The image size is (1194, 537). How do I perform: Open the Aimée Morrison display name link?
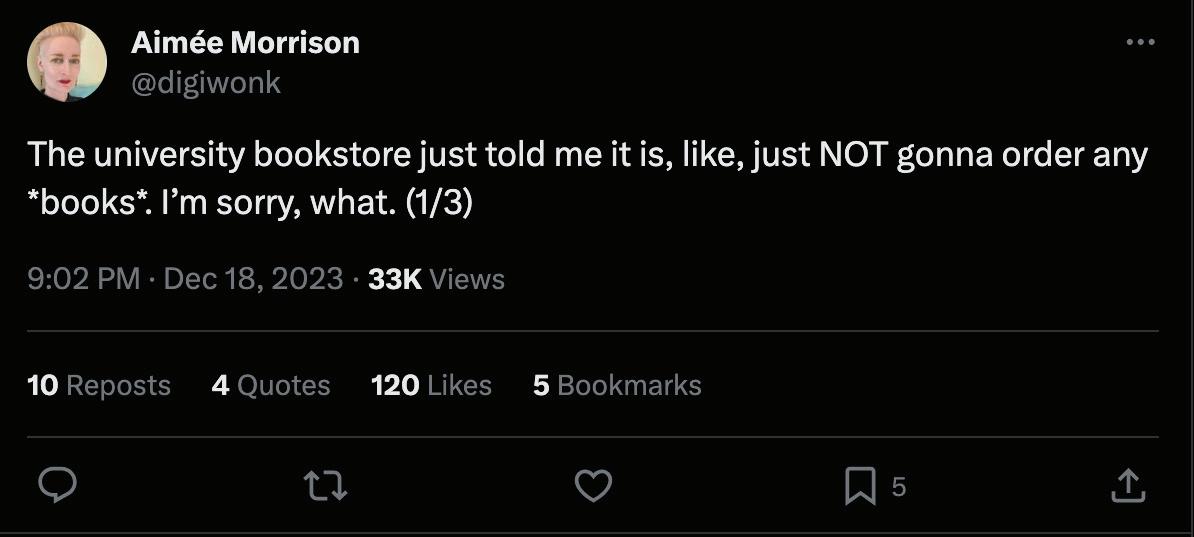point(245,43)
